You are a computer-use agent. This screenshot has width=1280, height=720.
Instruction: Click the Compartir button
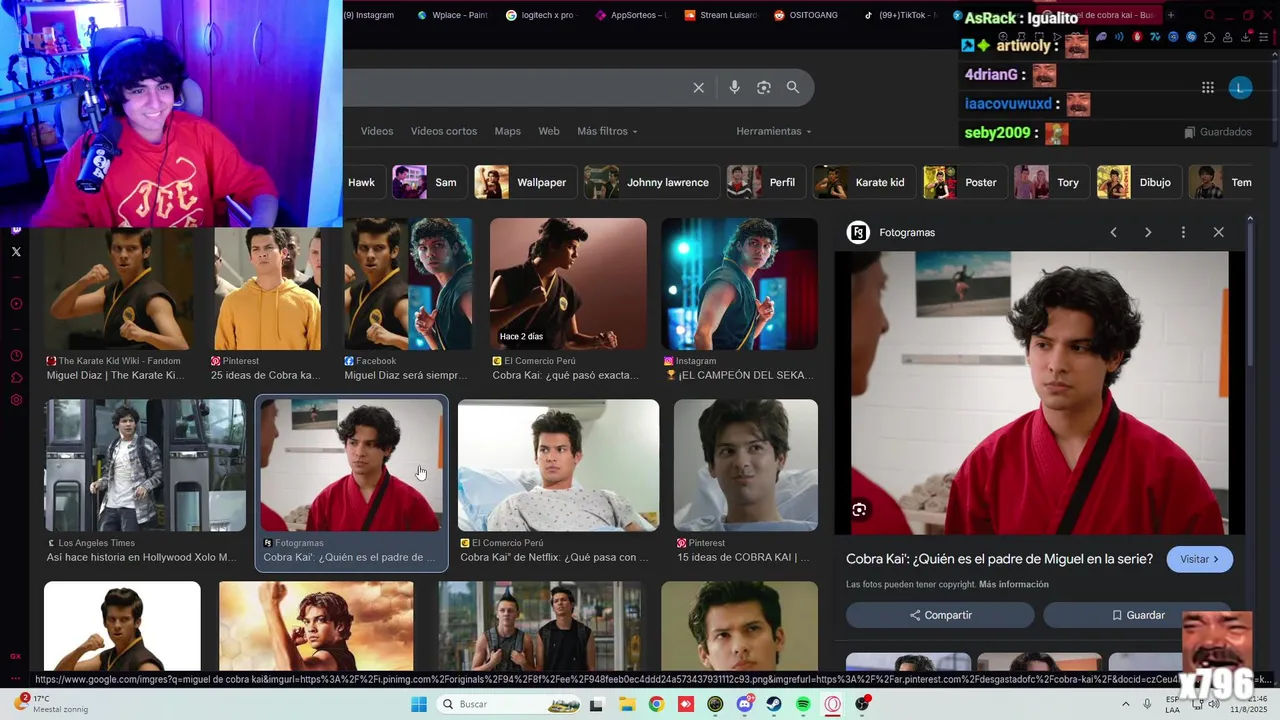click(x=940, y=615)
